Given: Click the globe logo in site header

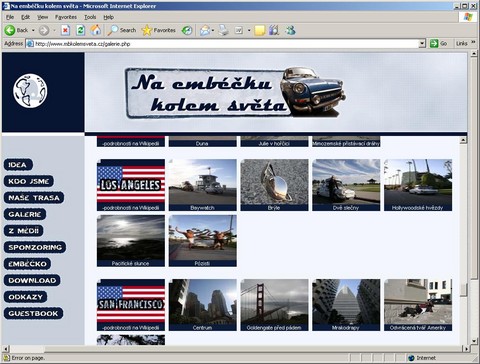Looking at the screenshot, I should 30,91.
